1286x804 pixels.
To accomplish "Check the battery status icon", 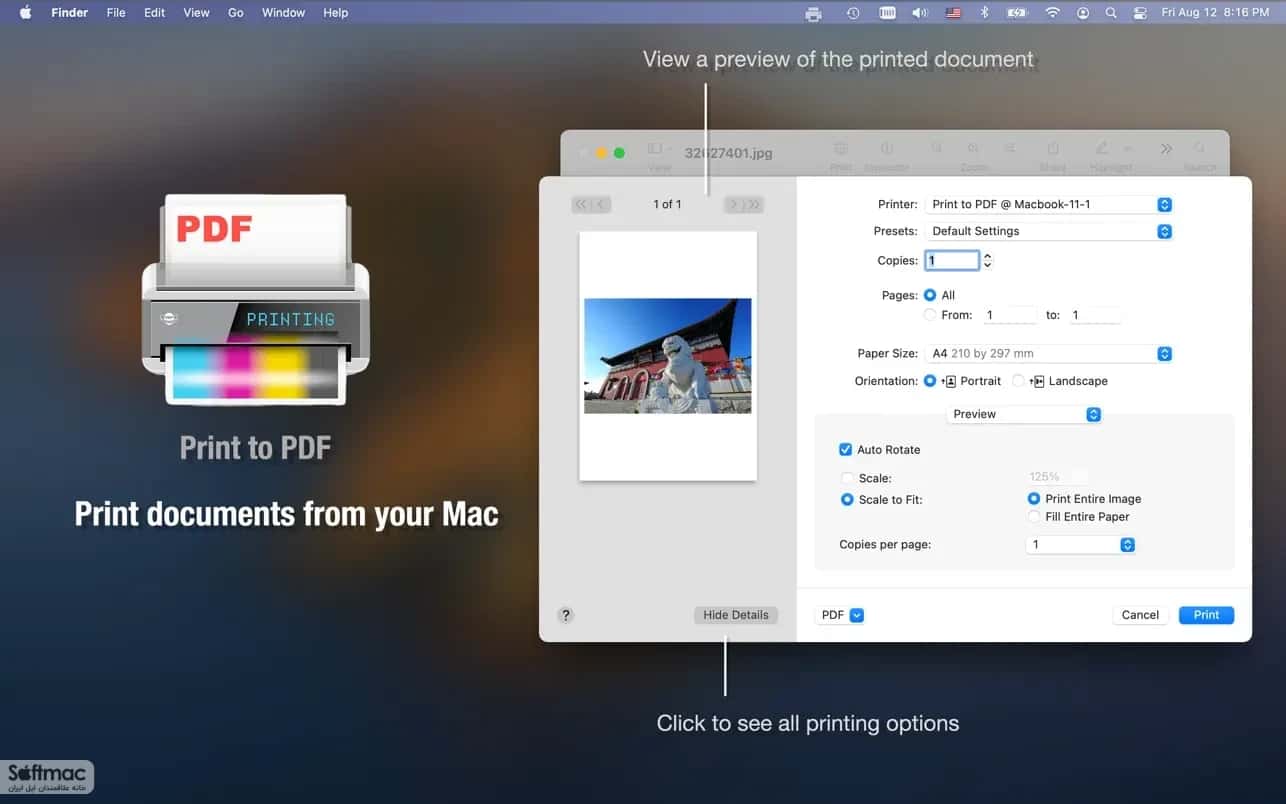I will click(x=1017, y=13).
